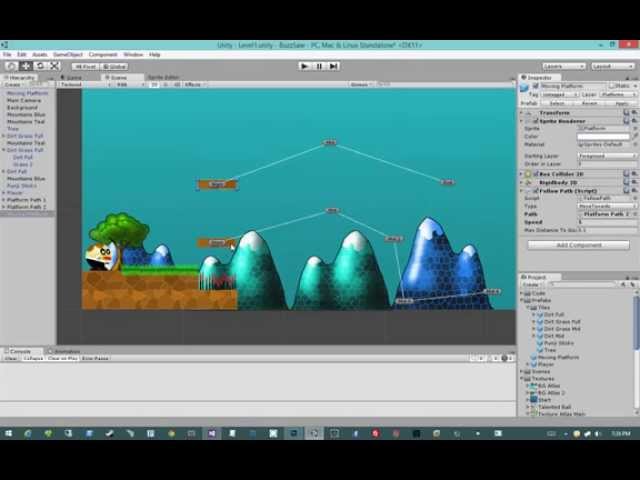Image resolution: width=640 pixels, height=480 pixels.
Task: Open the Window menu
Action: click(133, 54)
